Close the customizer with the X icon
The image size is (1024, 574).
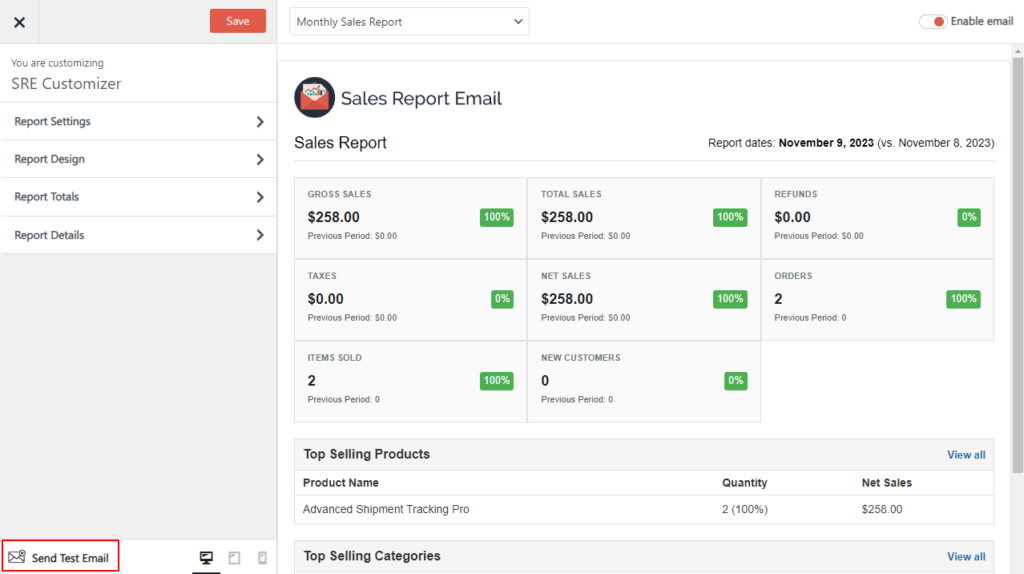(19, 22)
